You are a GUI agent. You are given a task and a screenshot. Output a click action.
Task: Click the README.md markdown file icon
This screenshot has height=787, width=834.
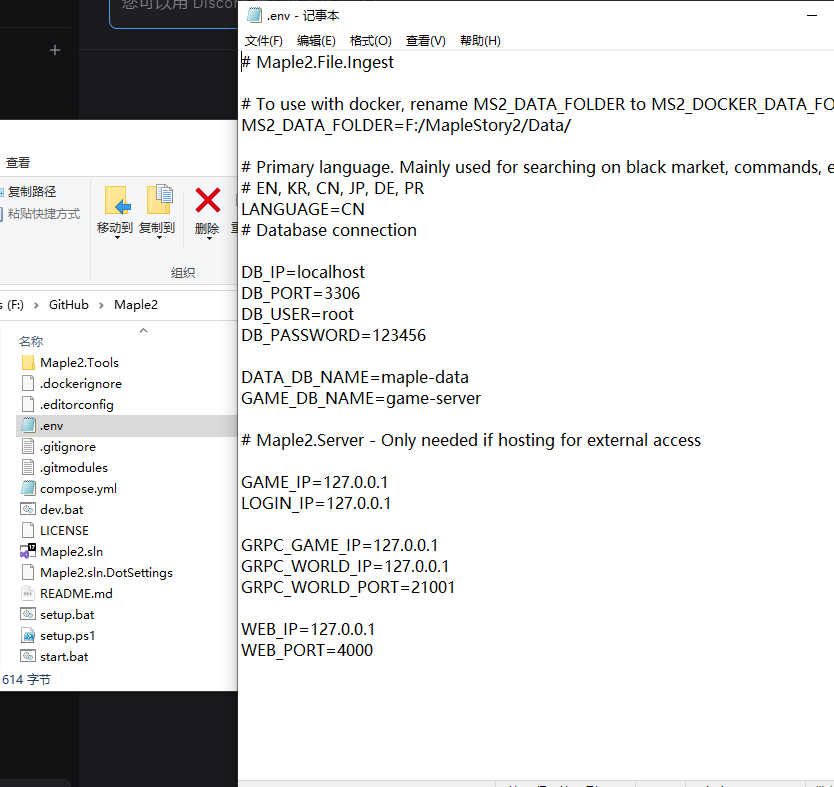(28, 593)
